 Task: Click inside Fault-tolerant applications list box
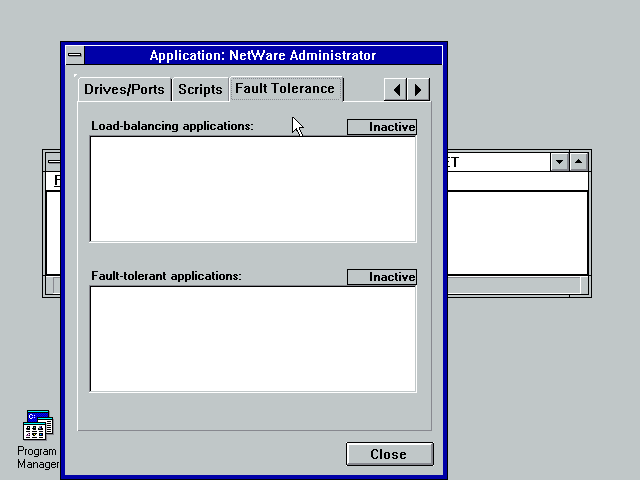pyautogui.click(x=253, y=339)
